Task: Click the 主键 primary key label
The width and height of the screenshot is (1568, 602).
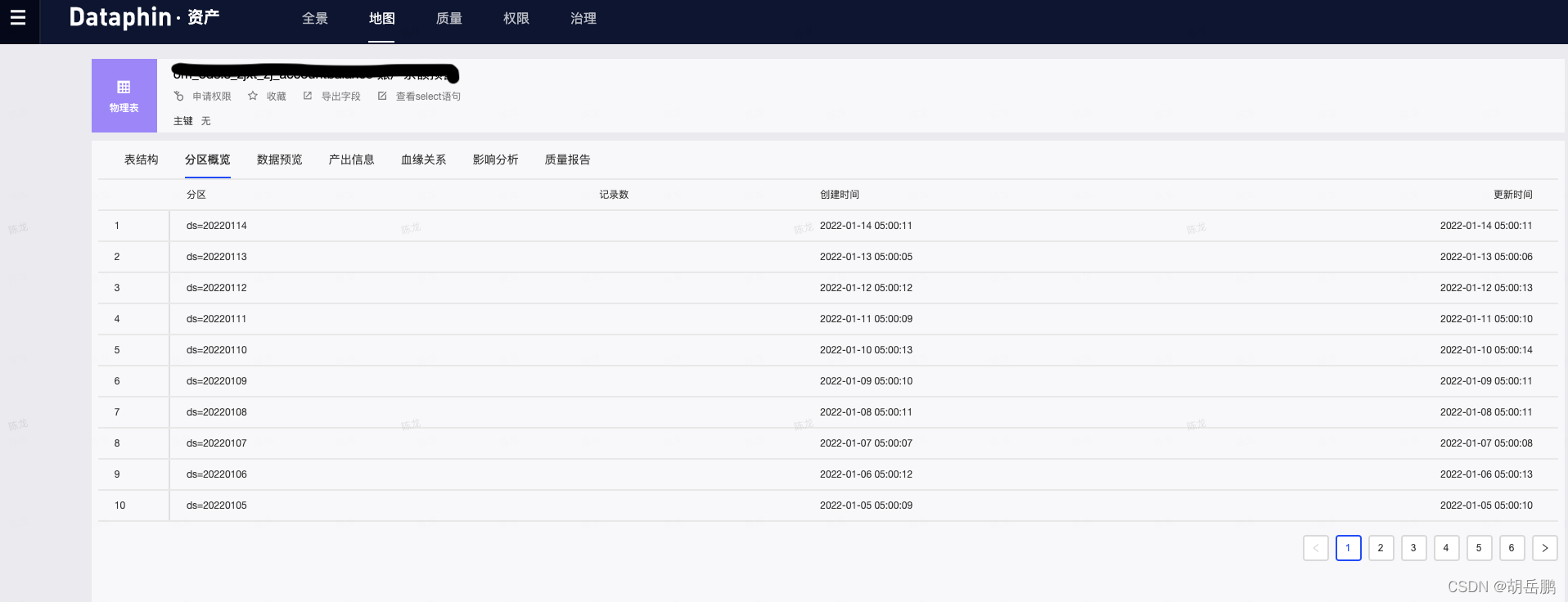Action: tap(183, 121)
